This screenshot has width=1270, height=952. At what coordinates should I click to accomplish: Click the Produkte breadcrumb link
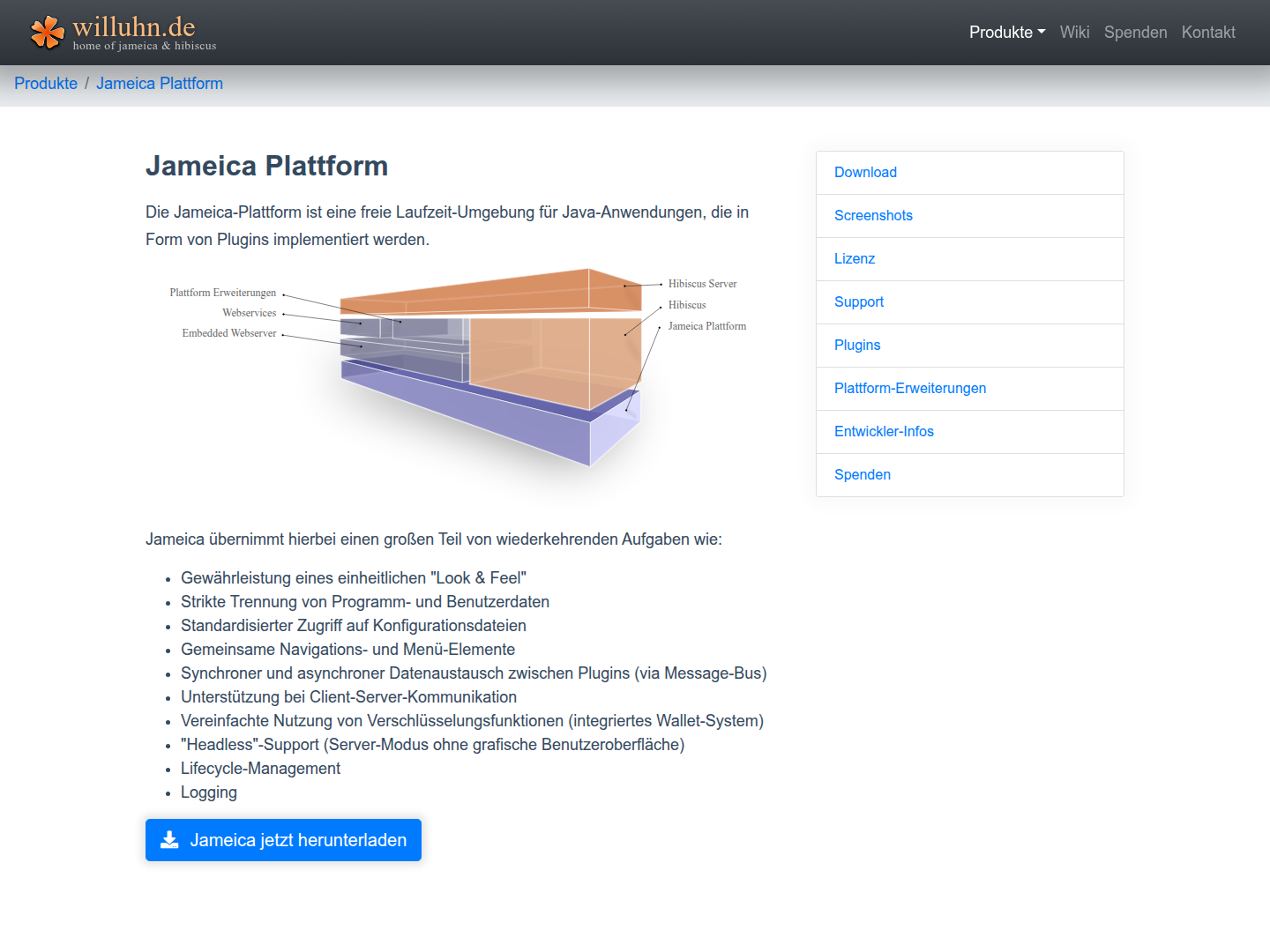pyautogui.click(x=46, y=84)
